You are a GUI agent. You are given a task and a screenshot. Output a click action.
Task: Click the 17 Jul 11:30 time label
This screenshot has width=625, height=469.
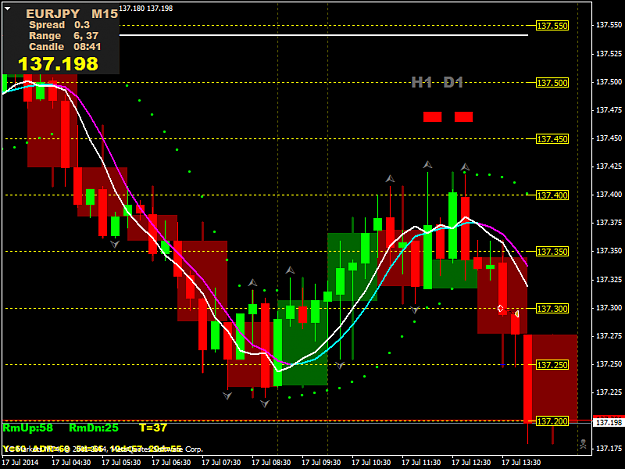tap(421, 462)
